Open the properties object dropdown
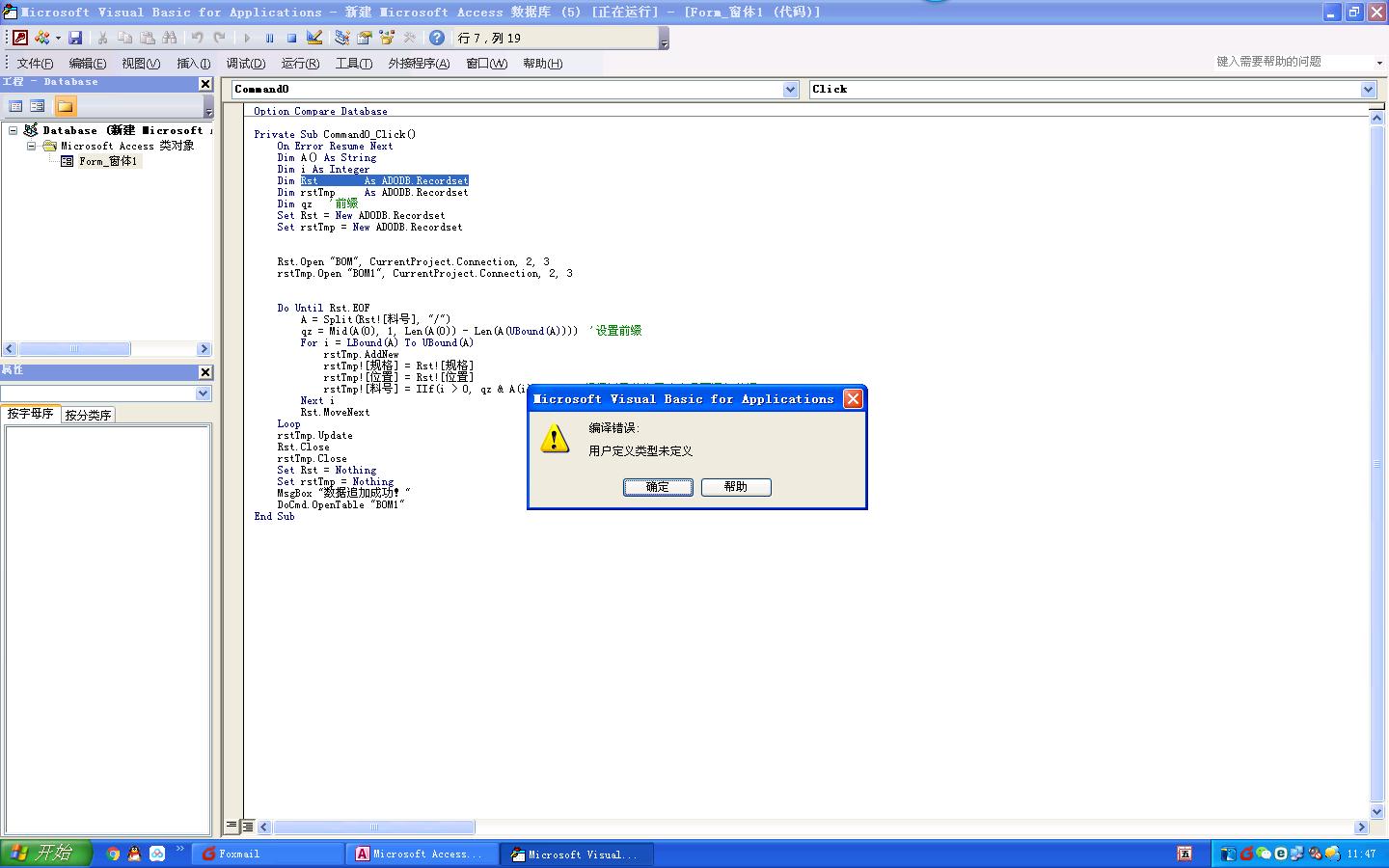The height and width of the screenshot is (868, 1389). [x=203, y=393]
